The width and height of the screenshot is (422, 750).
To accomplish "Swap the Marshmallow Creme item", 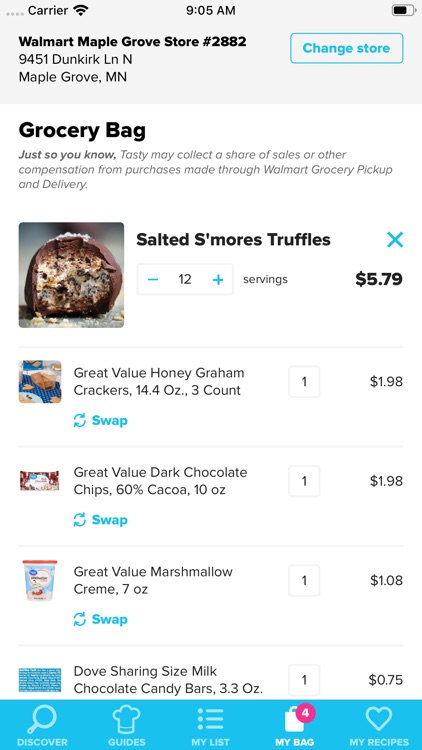I will [x=100, y=619].
